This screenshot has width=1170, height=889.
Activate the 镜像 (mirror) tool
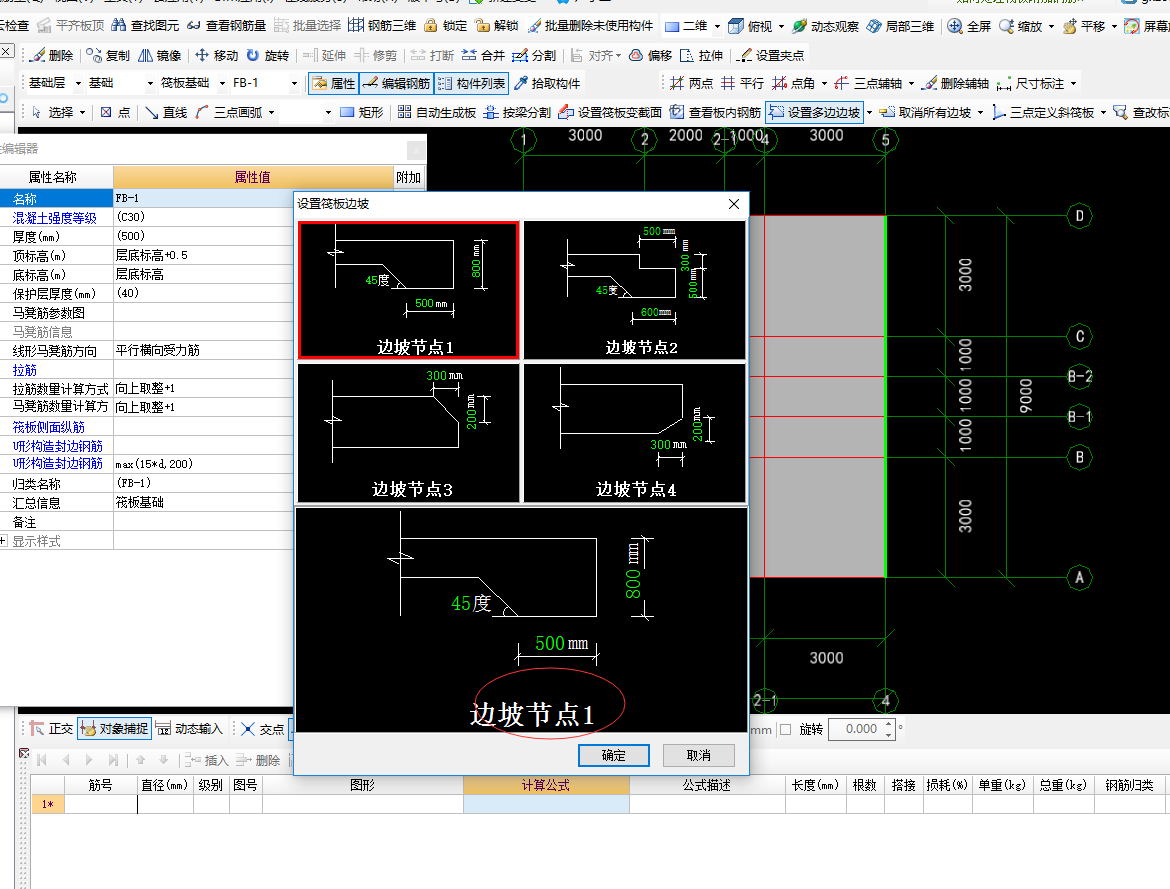pyautogui.click(x=160, y=55)
